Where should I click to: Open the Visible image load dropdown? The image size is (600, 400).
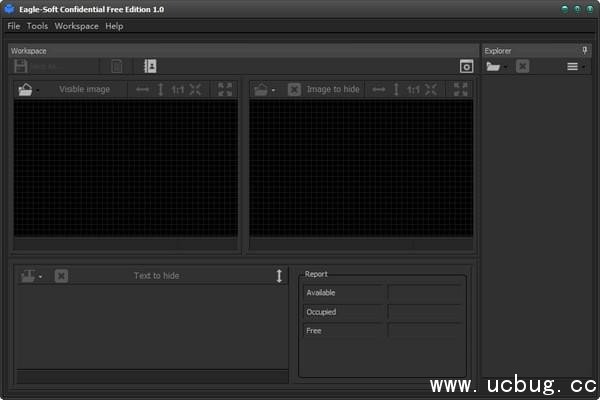coord(29,90)
